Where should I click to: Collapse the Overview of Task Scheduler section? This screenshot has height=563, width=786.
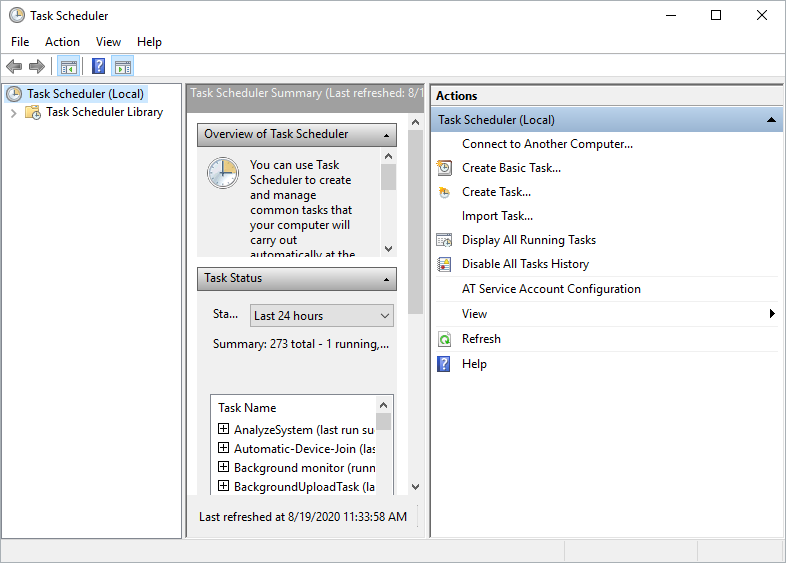click(385, 135)
